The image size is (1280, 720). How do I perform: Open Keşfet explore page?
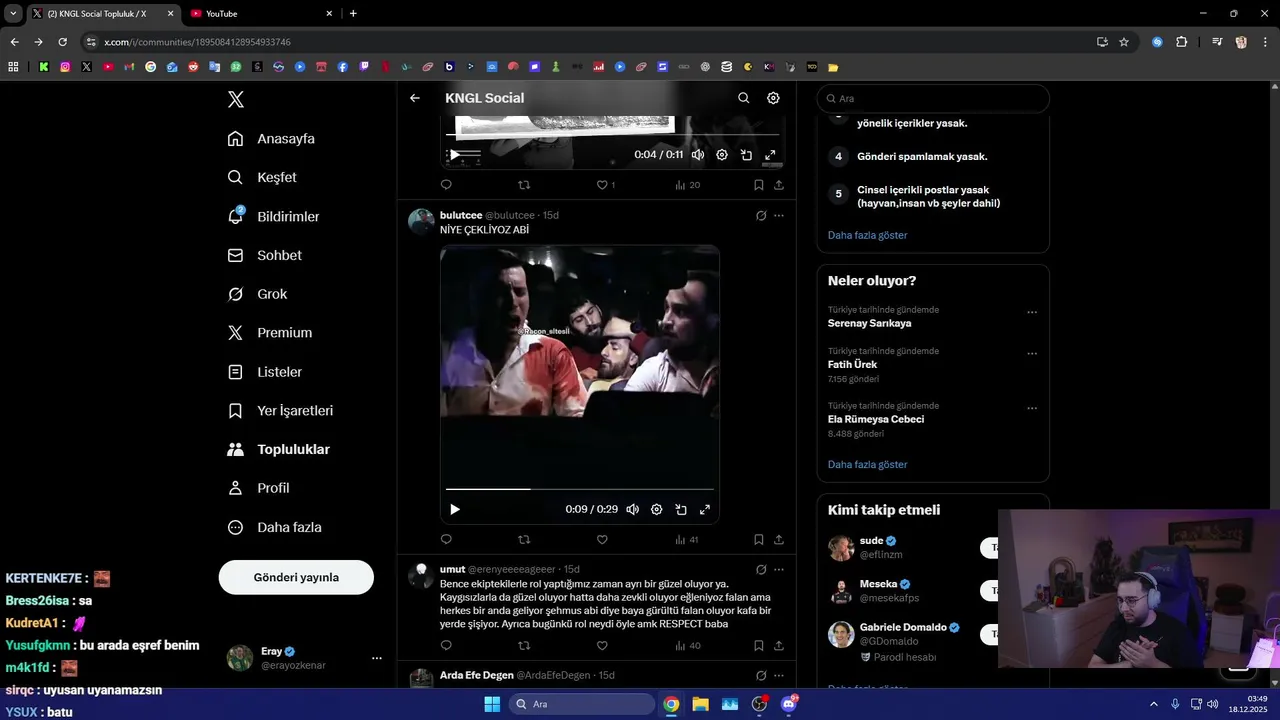click(262, 177)
